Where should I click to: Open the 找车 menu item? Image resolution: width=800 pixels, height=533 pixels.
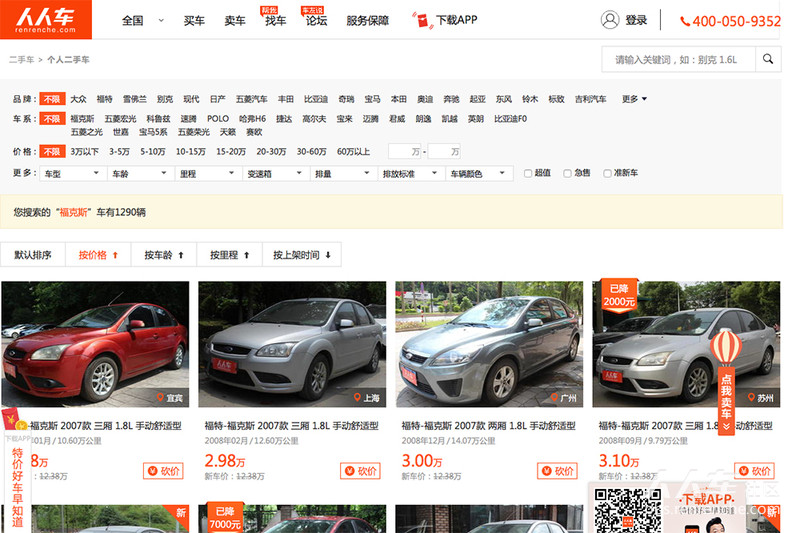[x=276, y=20]
